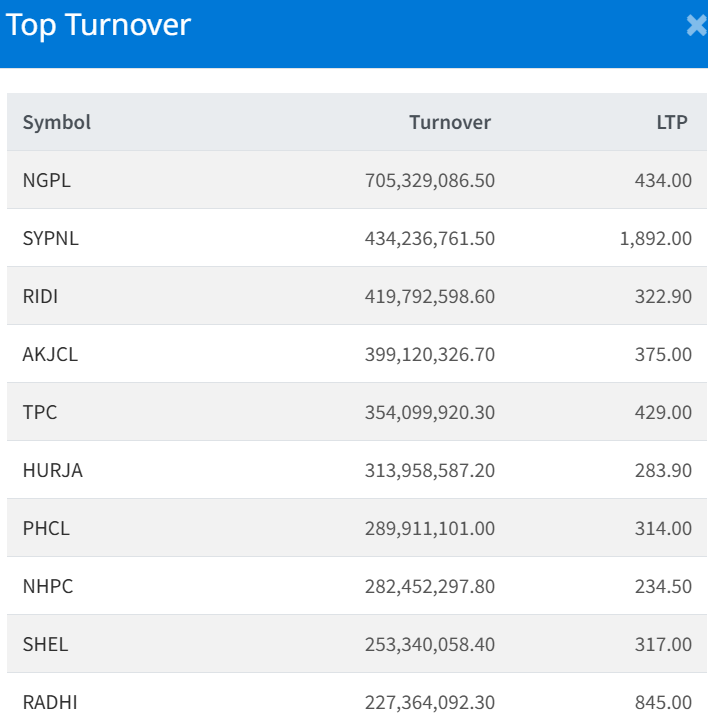708x723 pixels.
Task: Click the Symbol column header
Action: tap(57, 122)
